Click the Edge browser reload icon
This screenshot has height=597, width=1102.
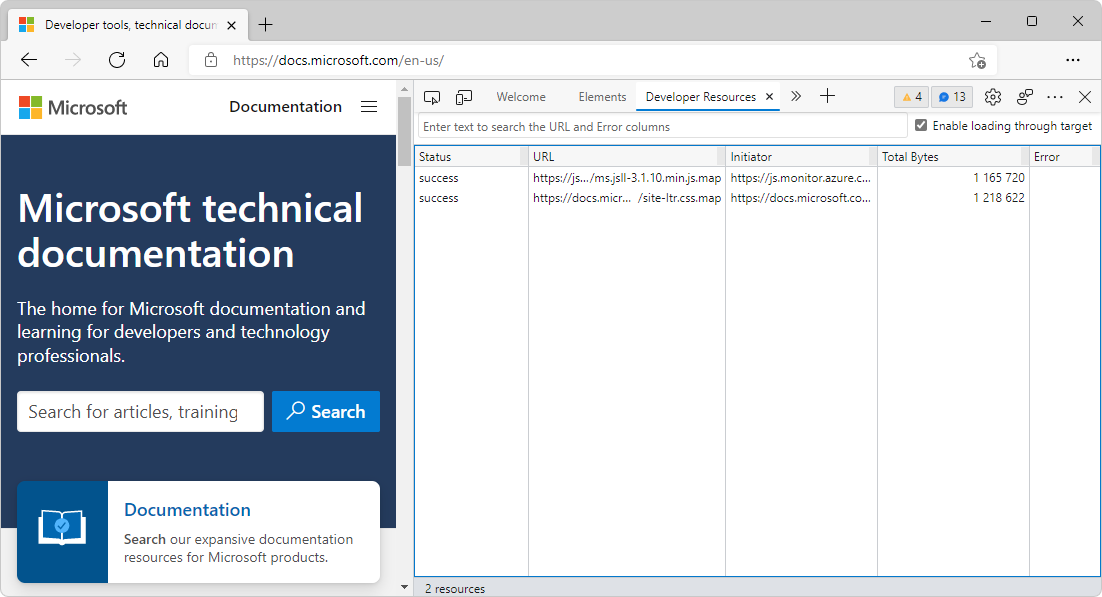[x=116, y=60]
